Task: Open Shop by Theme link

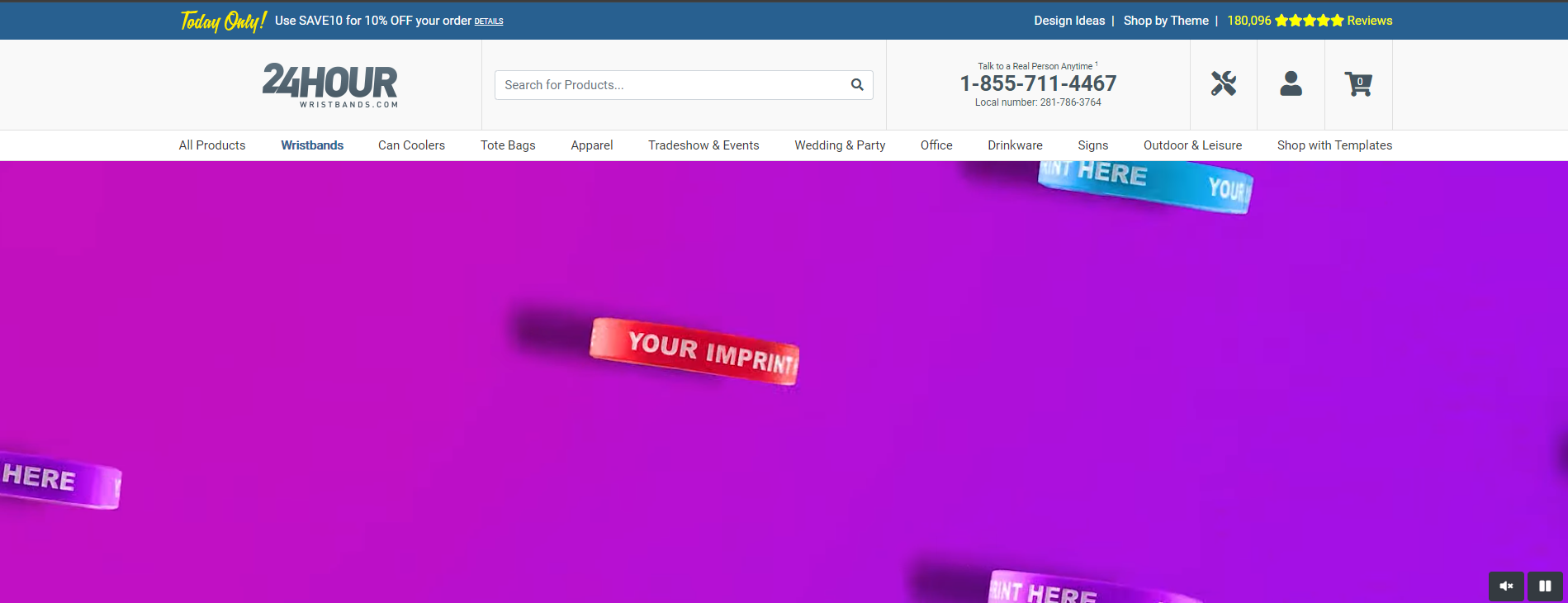Action: (x=1166, y=21)
